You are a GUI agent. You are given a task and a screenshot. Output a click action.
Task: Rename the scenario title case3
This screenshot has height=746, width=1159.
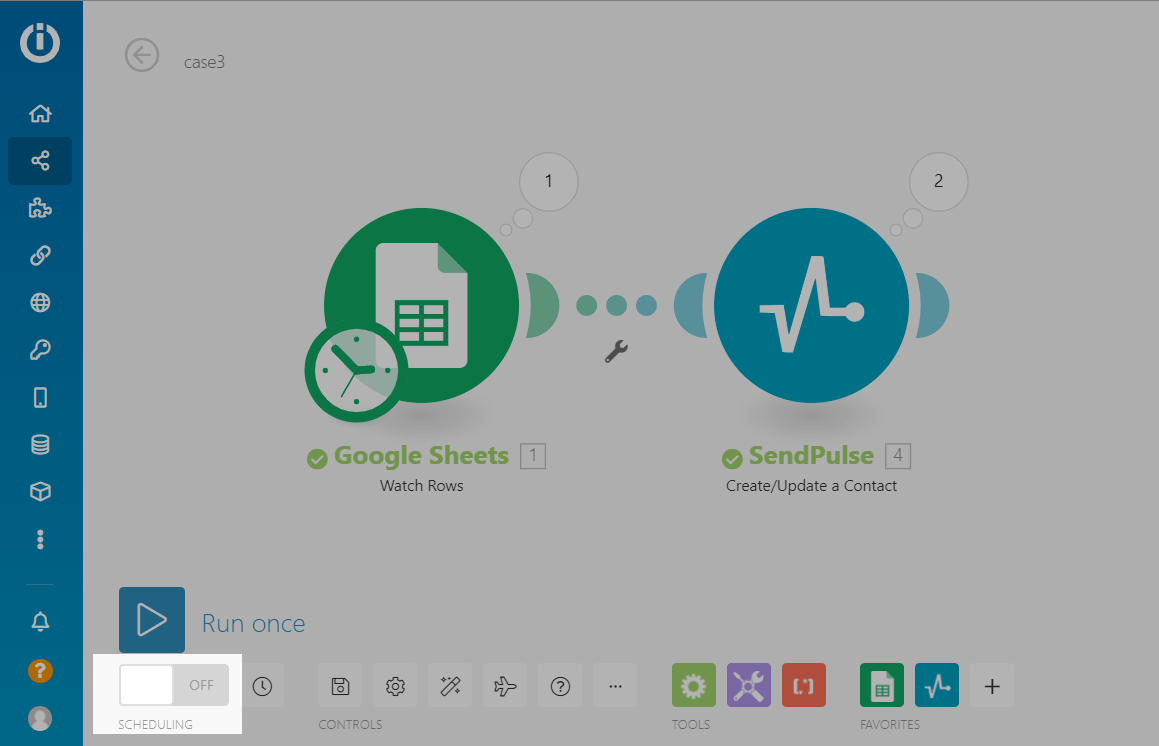pyautogui.click(x=204, y=62)
